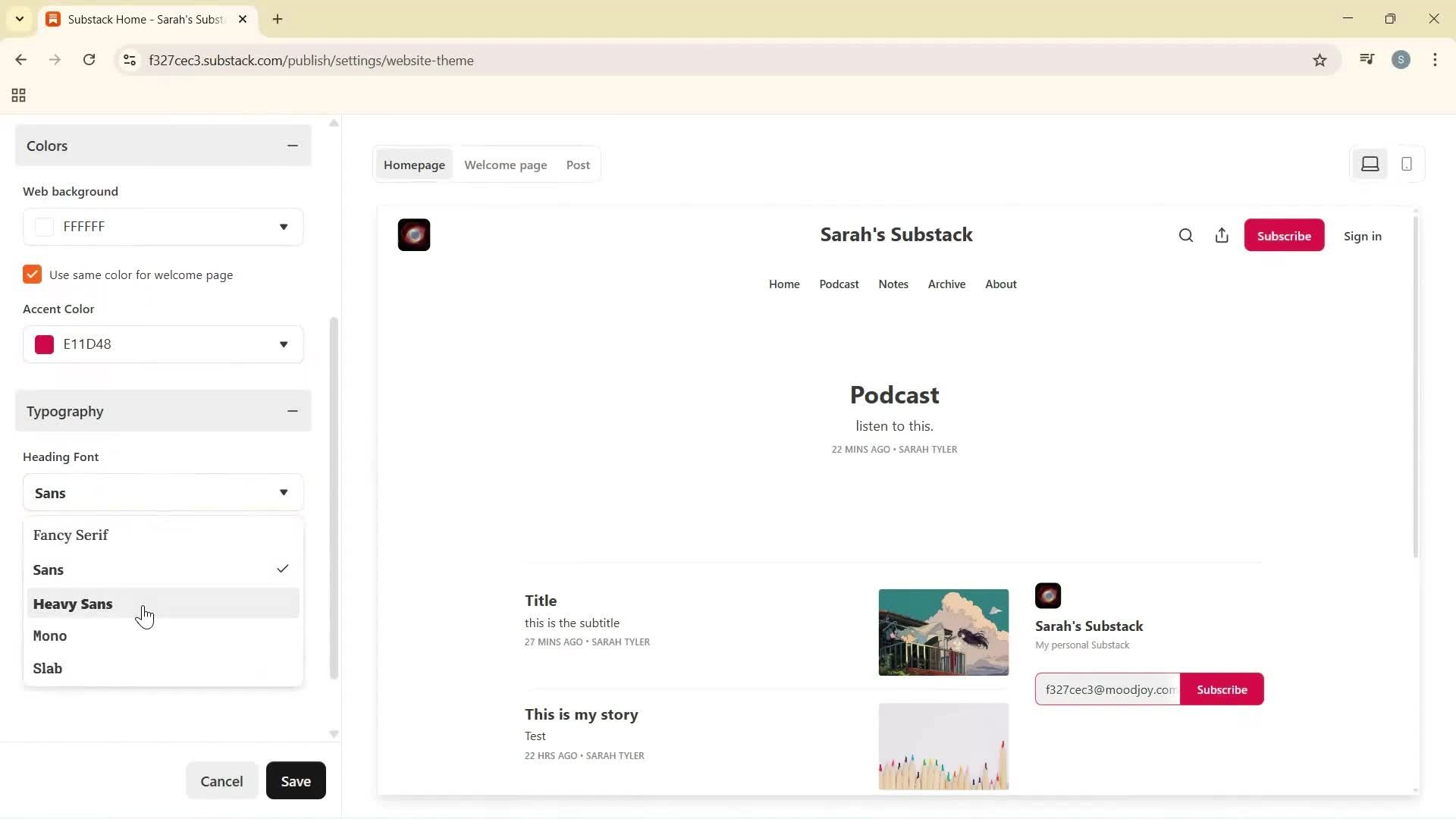Open the apps grid in bookmarks bar

tap(19, 96)
